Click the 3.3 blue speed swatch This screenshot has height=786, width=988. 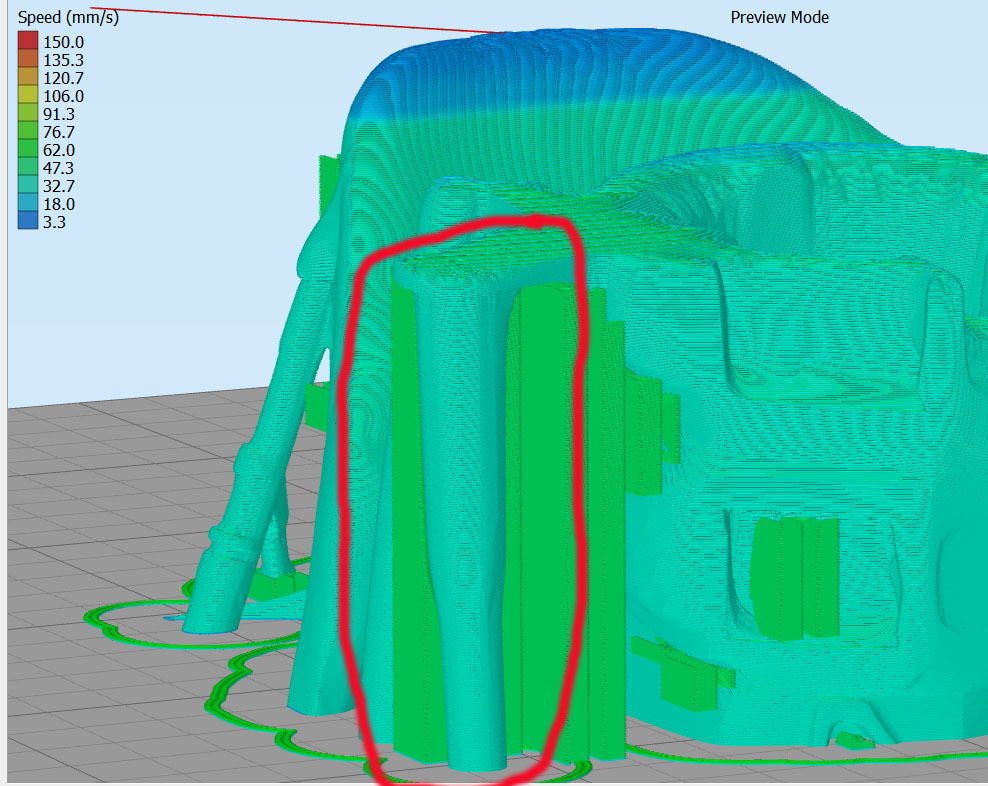(x=28, y=221)
